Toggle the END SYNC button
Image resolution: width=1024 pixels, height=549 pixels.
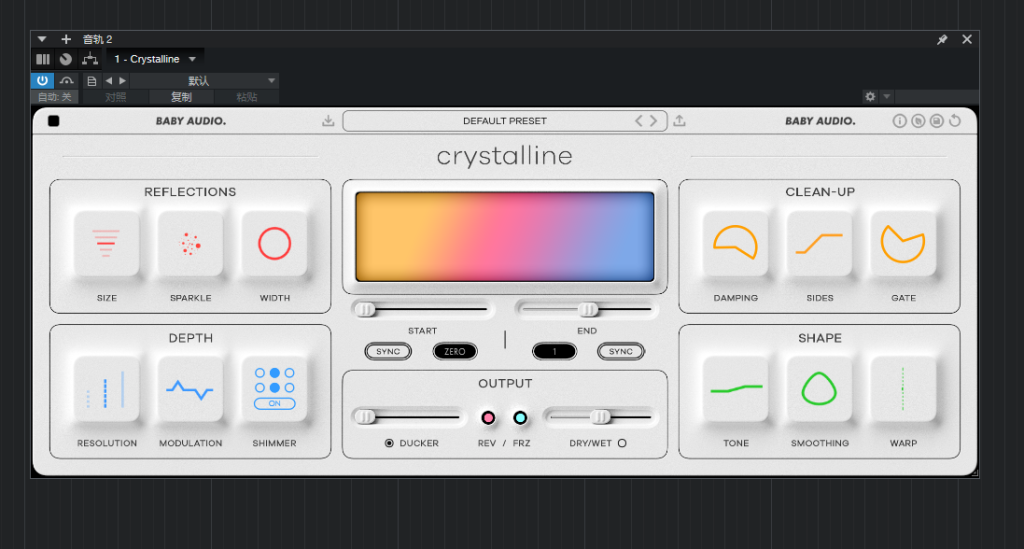point(621,351)
